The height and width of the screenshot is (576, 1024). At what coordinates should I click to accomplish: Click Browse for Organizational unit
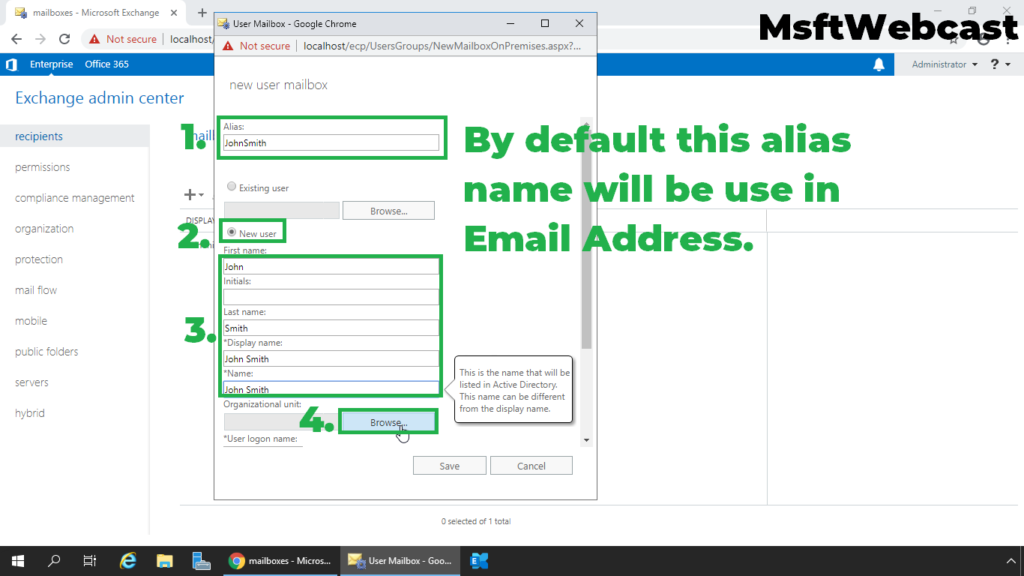coord(389,423)
